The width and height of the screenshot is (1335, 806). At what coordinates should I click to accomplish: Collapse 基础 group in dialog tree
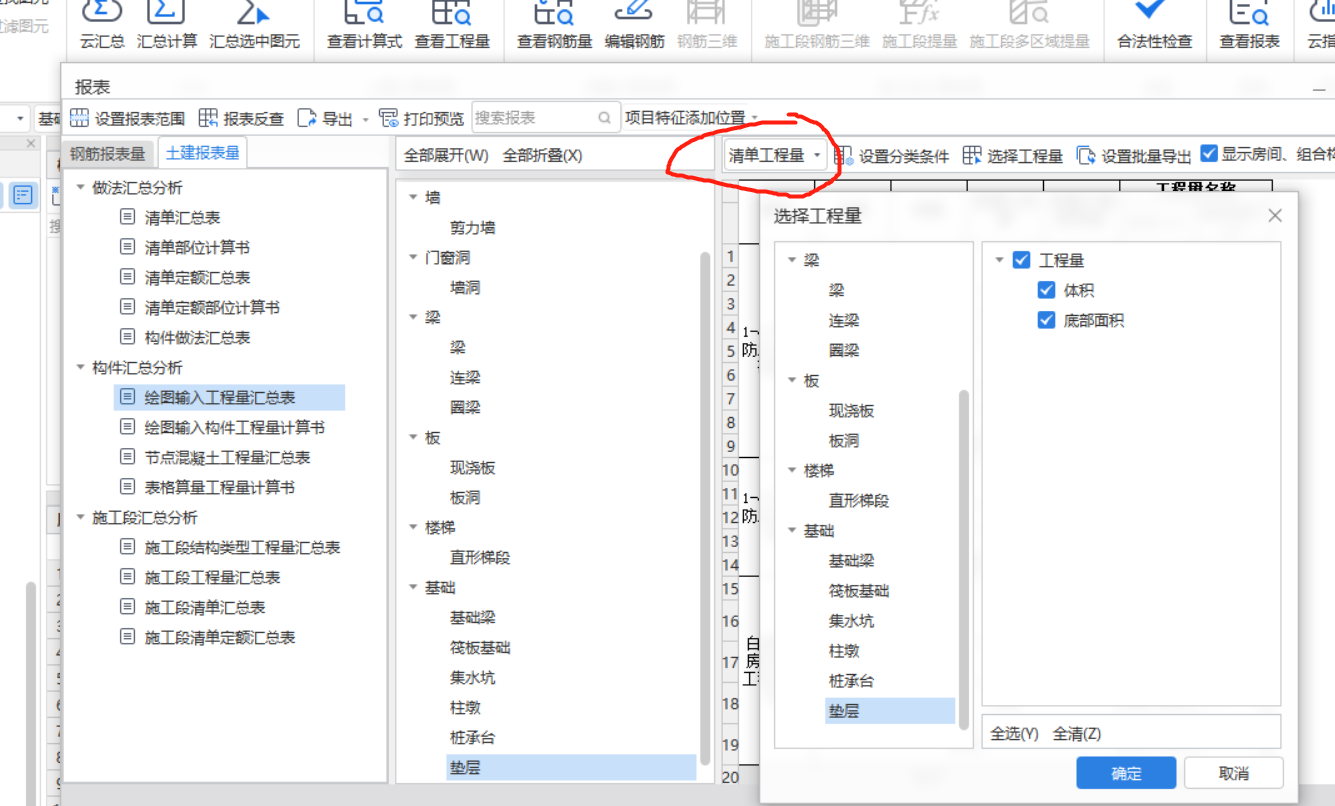tap(792, 530)
